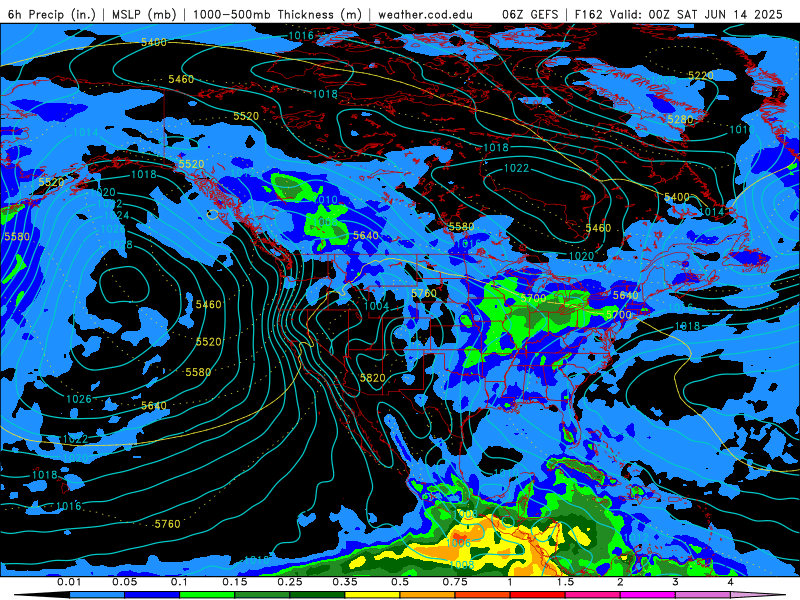Click the 'MSLP (mb)' header label
The height and width of the screenshot is (600, 800).
coord(144,14)
